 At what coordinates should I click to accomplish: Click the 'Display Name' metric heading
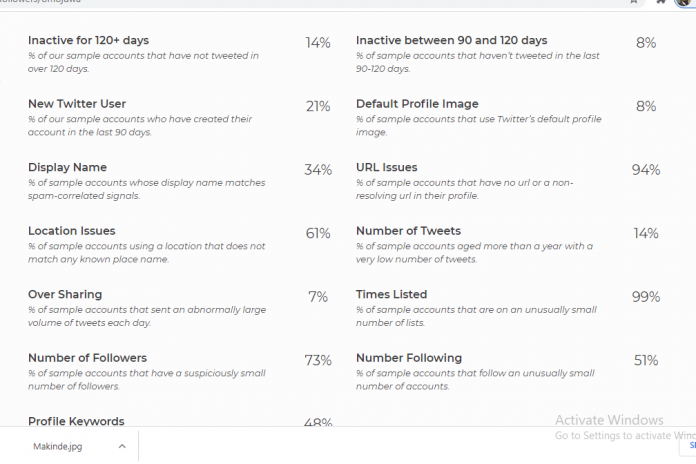click(x=66, y=167)
